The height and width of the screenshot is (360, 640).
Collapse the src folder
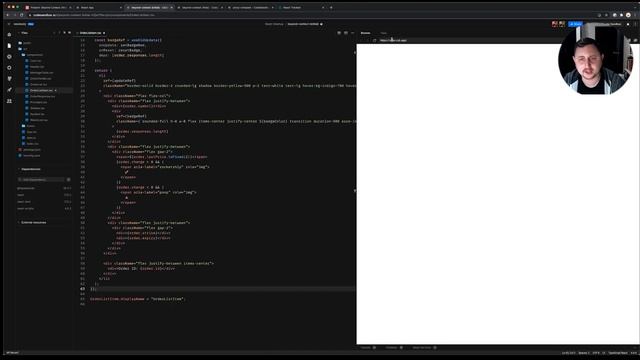click(25, 49)
